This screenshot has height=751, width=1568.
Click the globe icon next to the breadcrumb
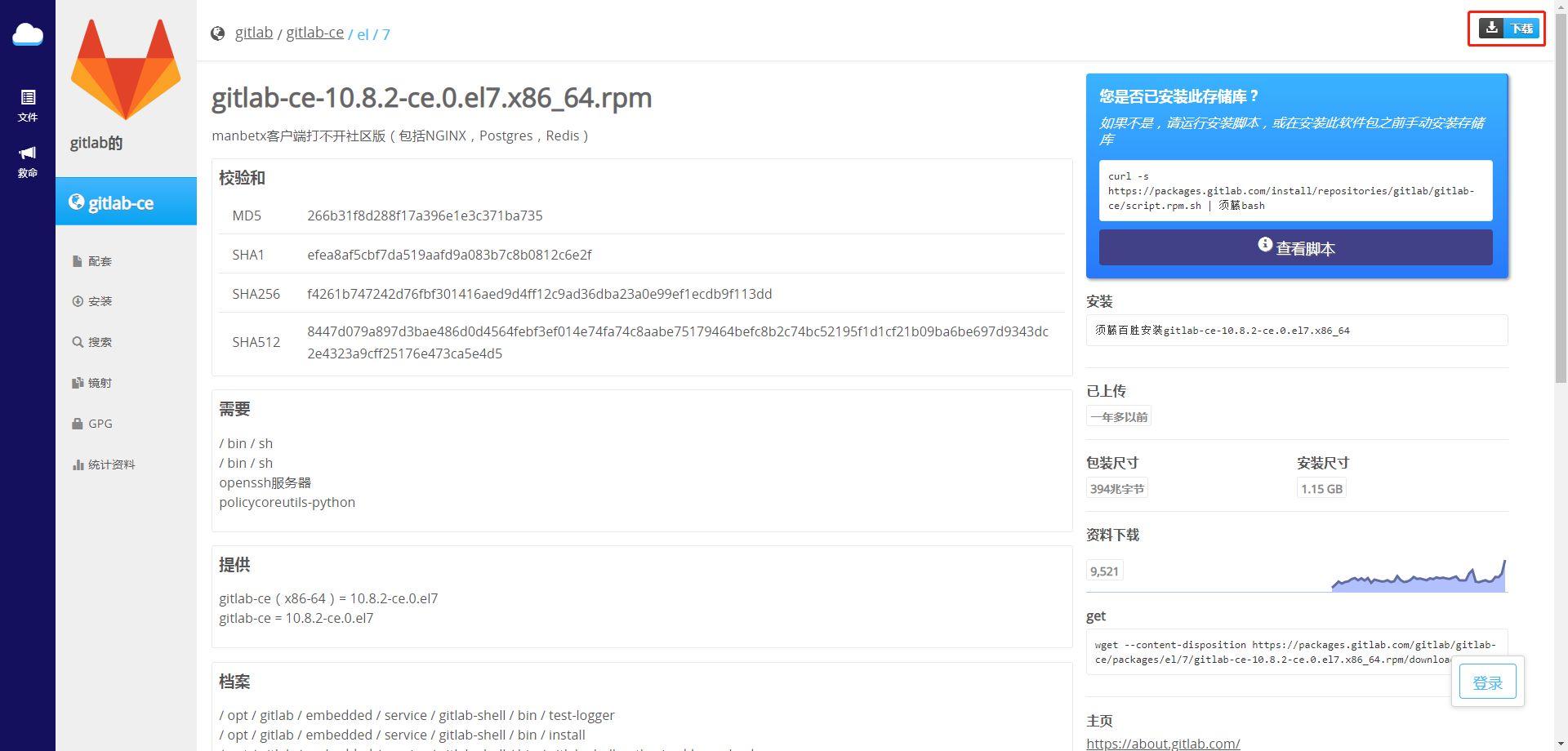click(x=217, y=33)
